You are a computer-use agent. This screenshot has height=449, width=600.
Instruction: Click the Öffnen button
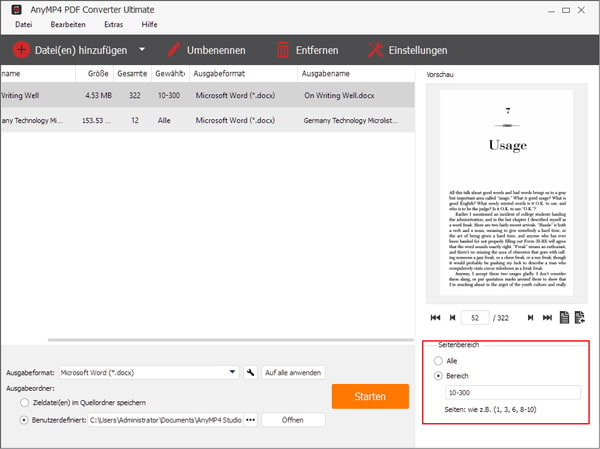click(x=293, y=420)
